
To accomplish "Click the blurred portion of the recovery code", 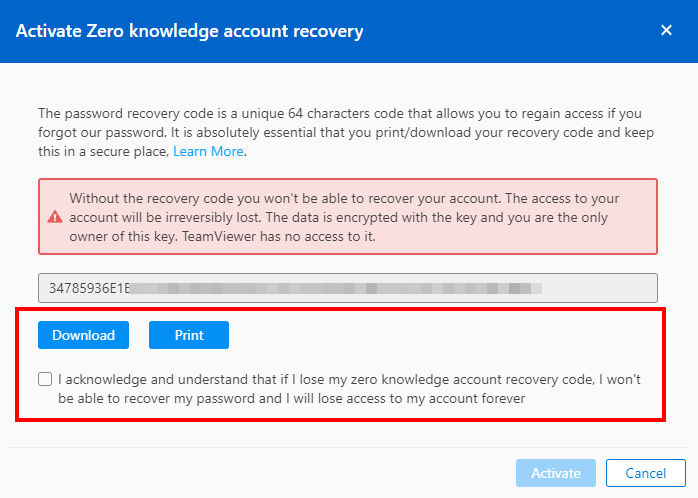I will tap(336, 288).
